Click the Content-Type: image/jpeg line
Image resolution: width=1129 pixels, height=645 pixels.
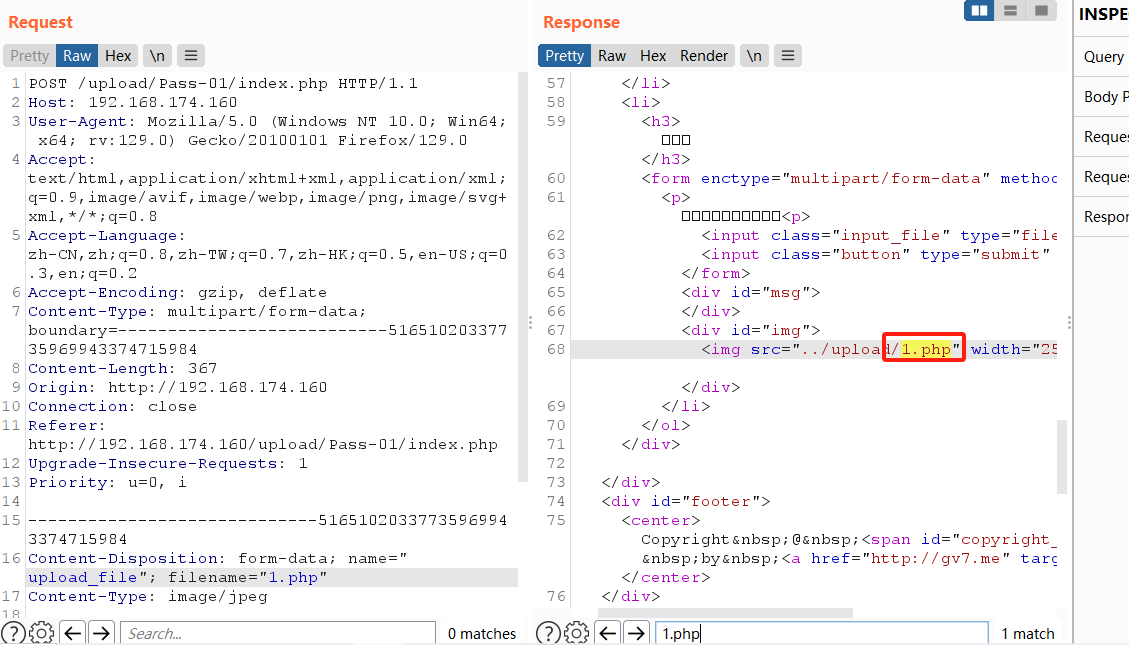pyautogui.click(x=148, y=597)
